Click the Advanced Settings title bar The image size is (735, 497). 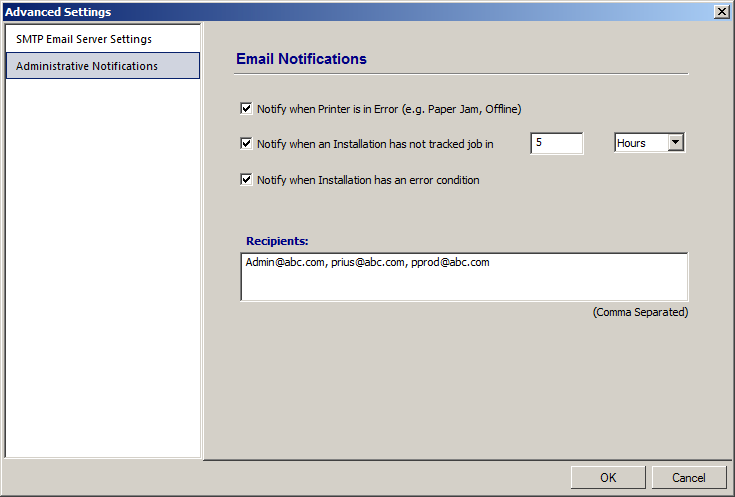356,12
